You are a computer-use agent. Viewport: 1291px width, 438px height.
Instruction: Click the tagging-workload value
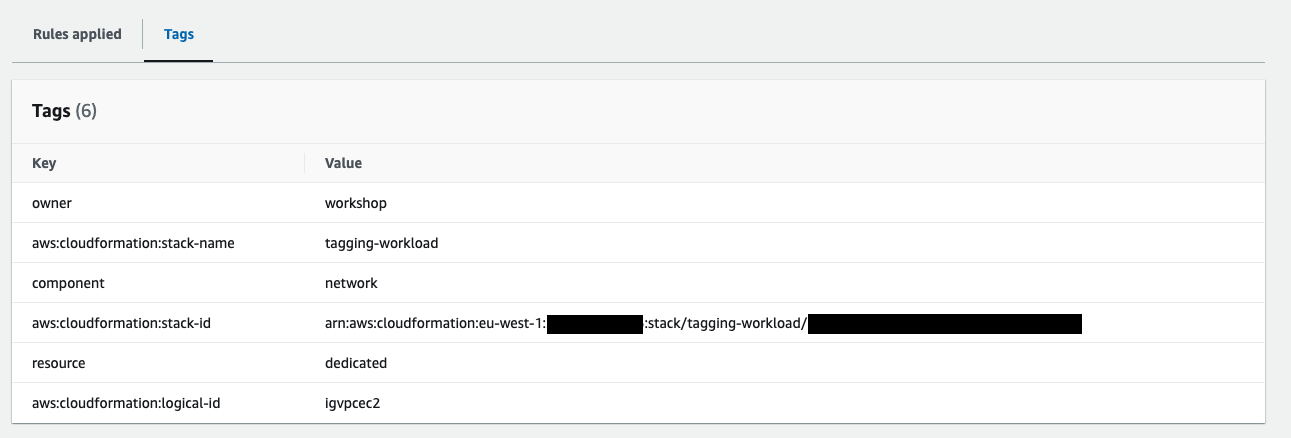point(382,243)
